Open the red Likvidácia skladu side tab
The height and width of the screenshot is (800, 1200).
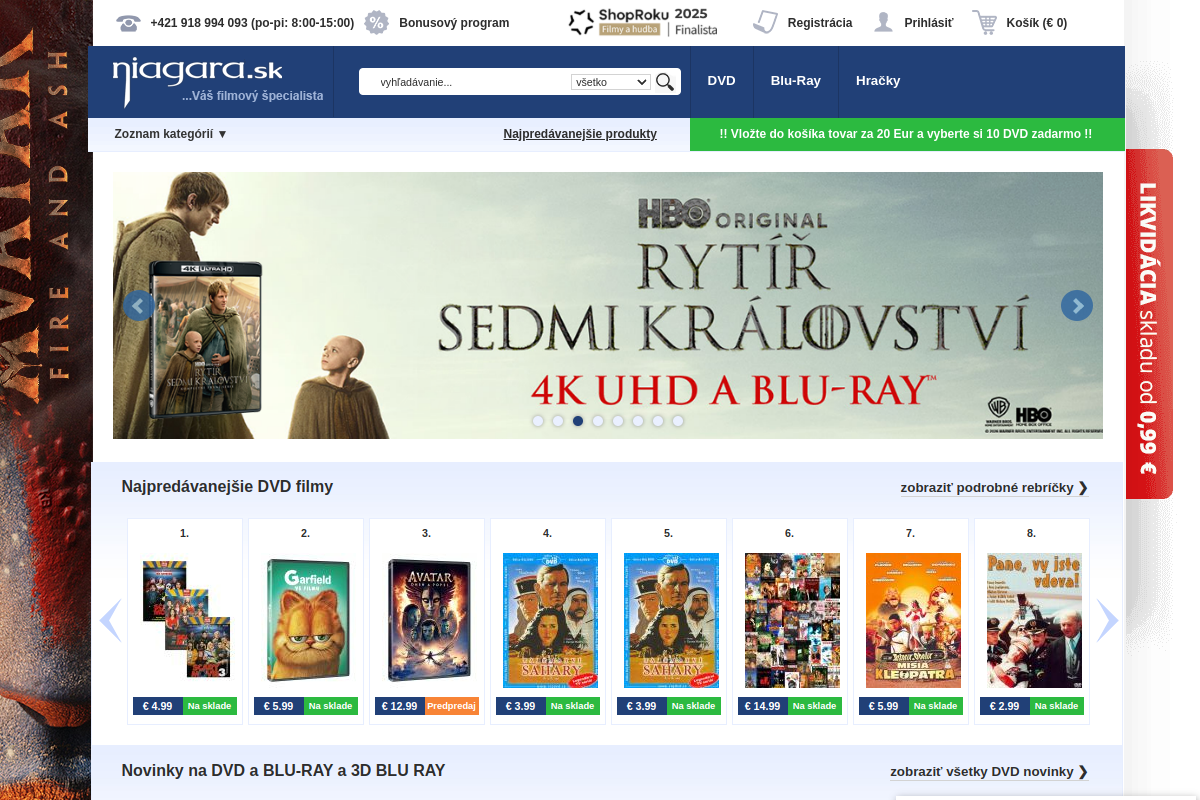1149,323
